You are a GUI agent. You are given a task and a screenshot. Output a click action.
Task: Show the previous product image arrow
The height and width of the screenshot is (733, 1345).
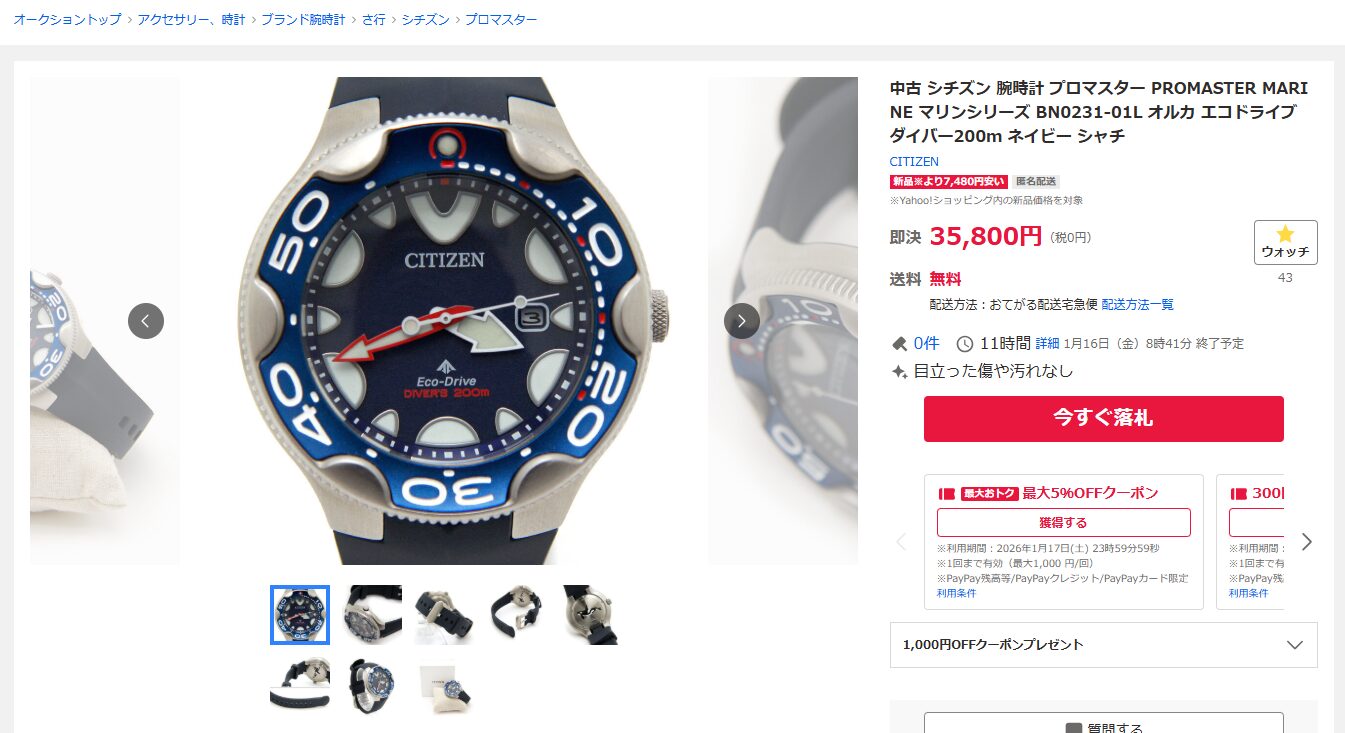click(x=146, y=321)
